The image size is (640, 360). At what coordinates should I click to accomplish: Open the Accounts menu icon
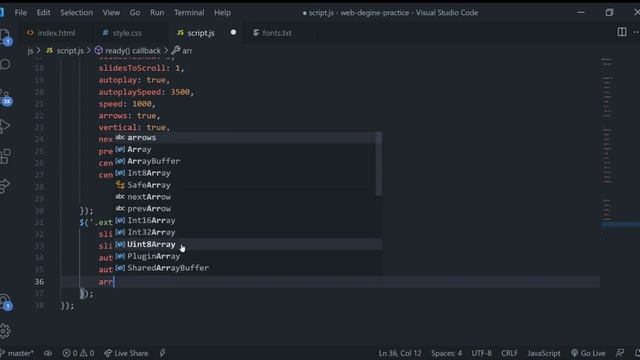click(6, 302)
